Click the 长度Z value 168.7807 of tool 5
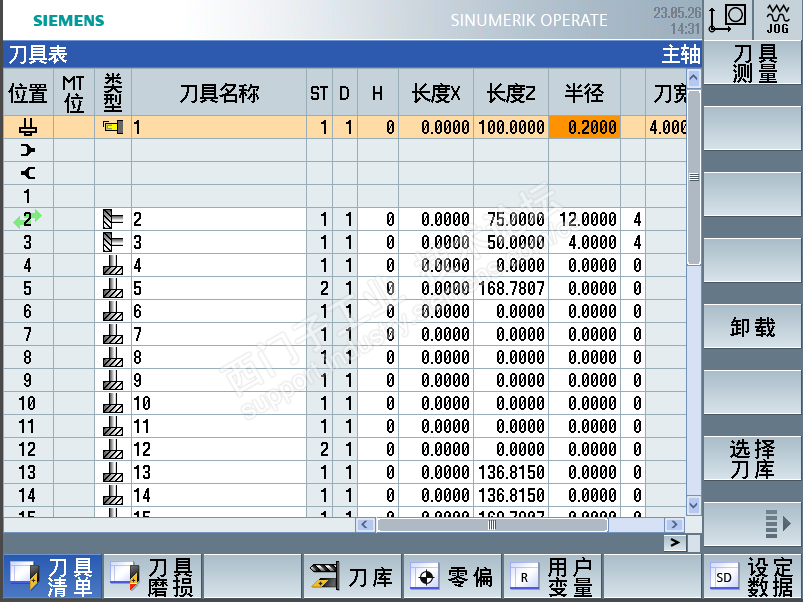 tap(511, 288)
